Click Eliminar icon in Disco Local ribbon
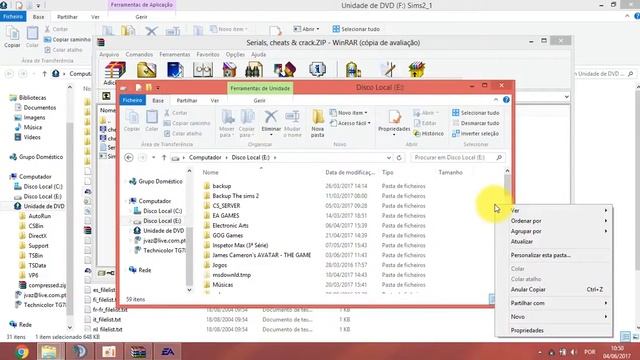Viewport: 640px width, 360px height. (x=271, y=118)
